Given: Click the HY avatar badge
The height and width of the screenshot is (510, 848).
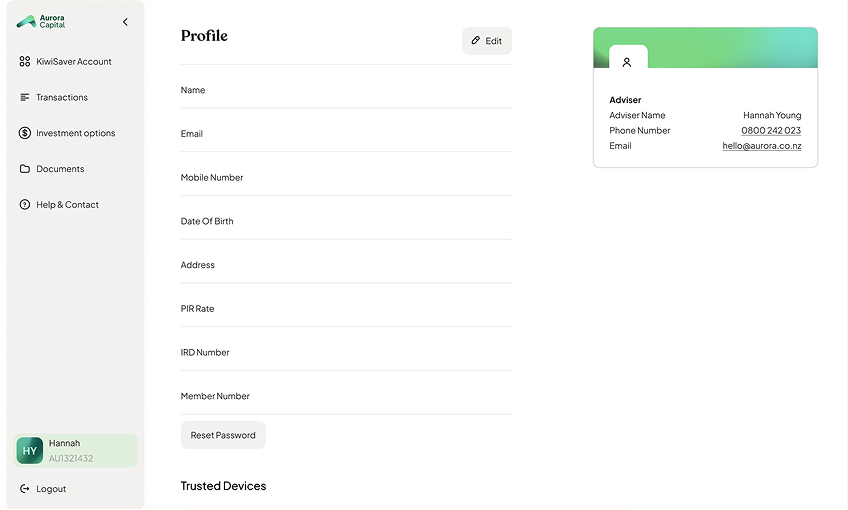Looking at the screenshot, I should tap(30, 451).
